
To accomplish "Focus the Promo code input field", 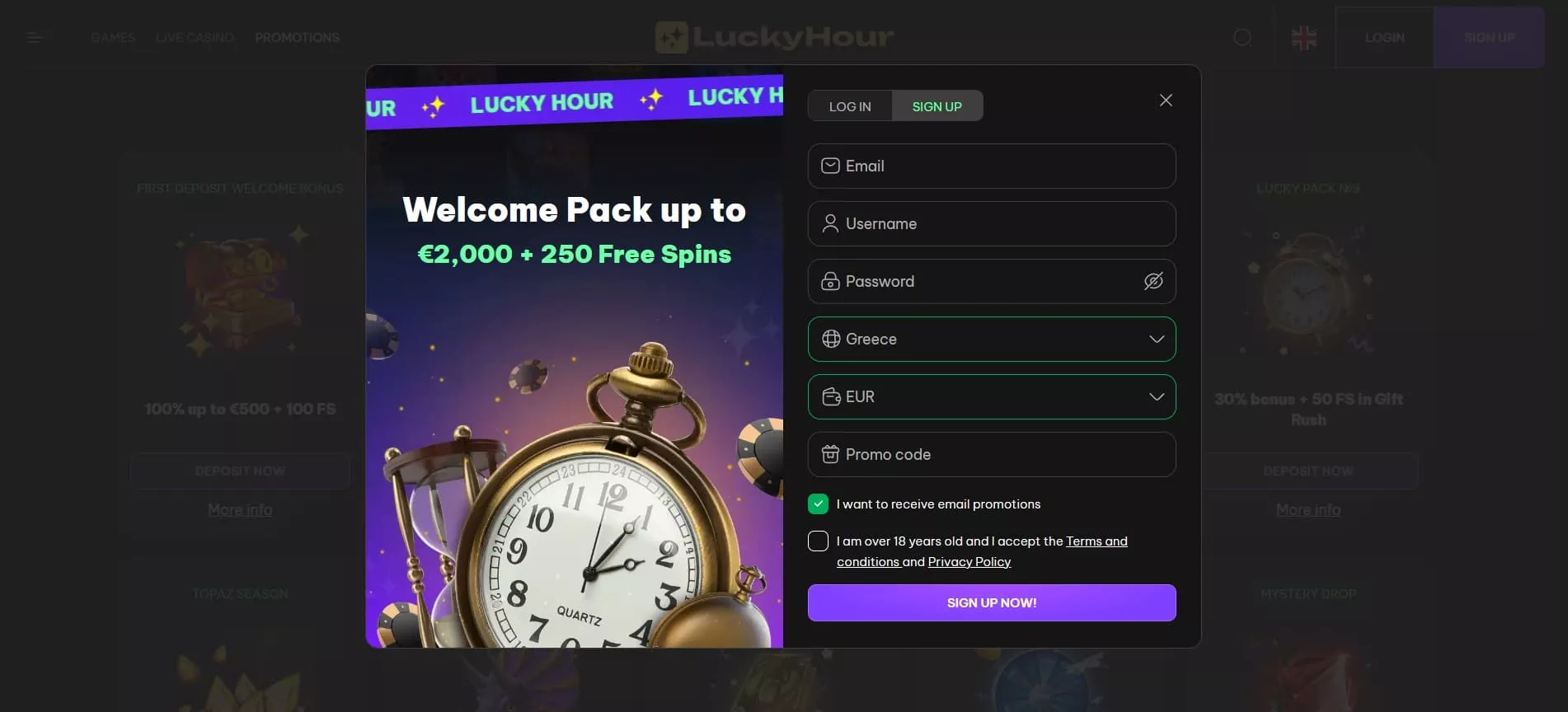I will [x=992, y=454].
